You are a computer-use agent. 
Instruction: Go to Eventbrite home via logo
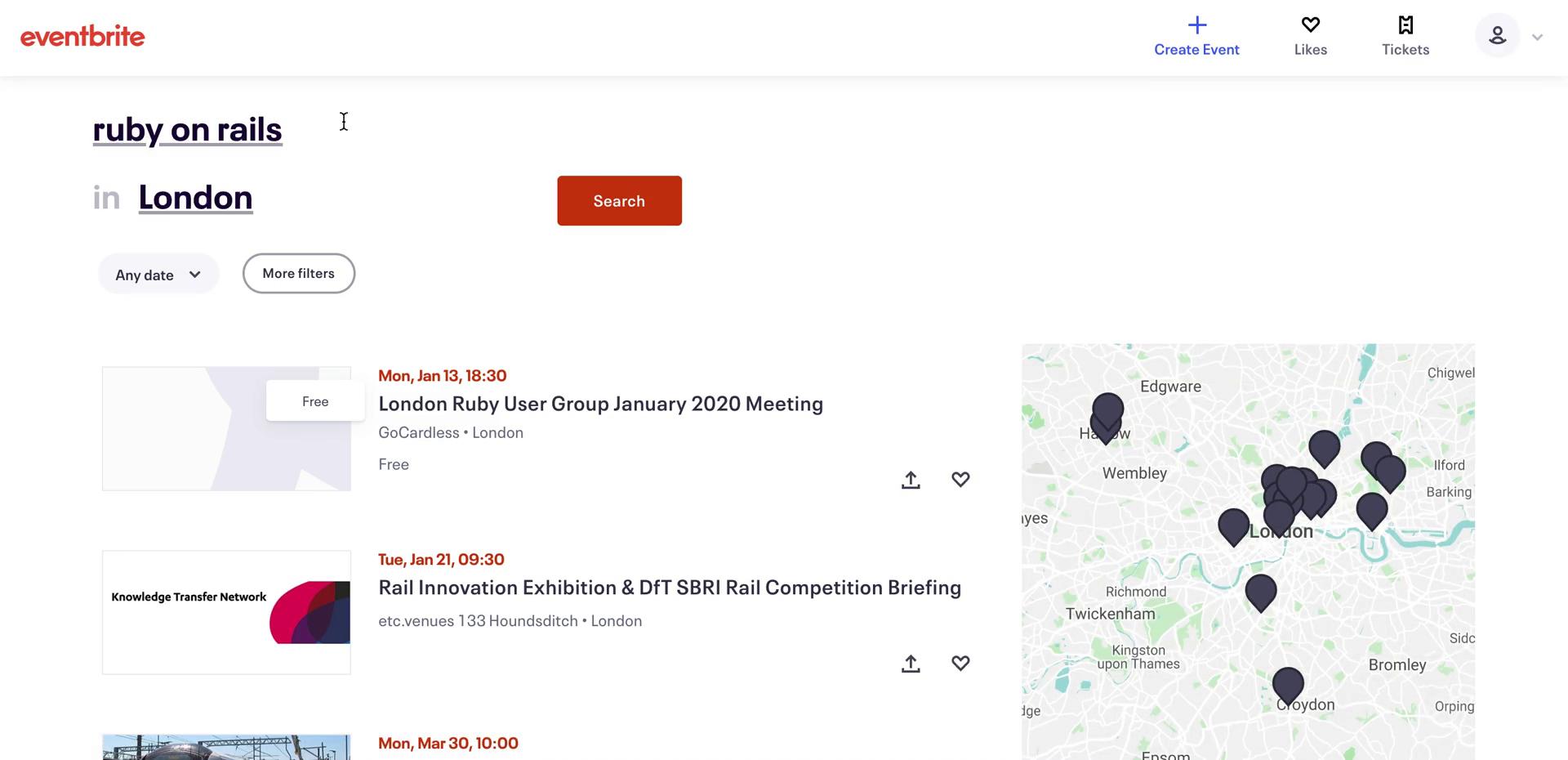point(82,36)
